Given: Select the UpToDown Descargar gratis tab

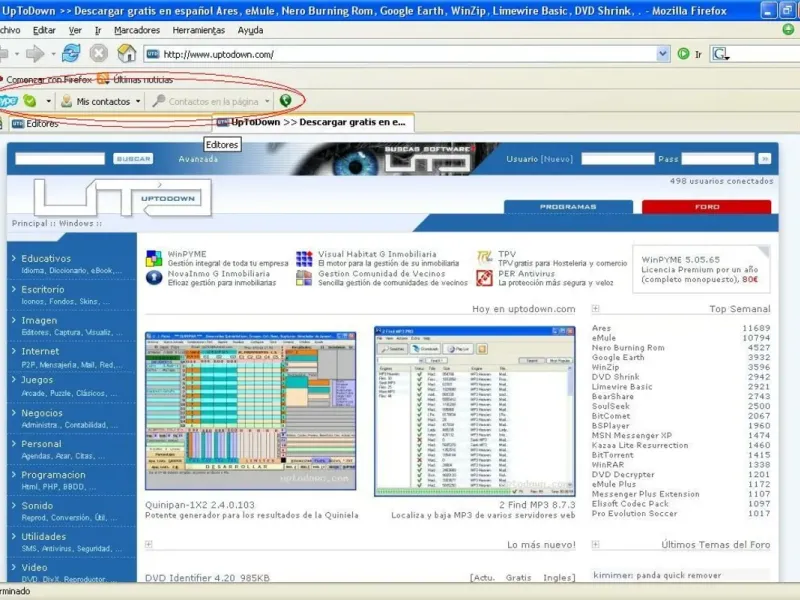Looking at the screenshot, I should point(313,122).
